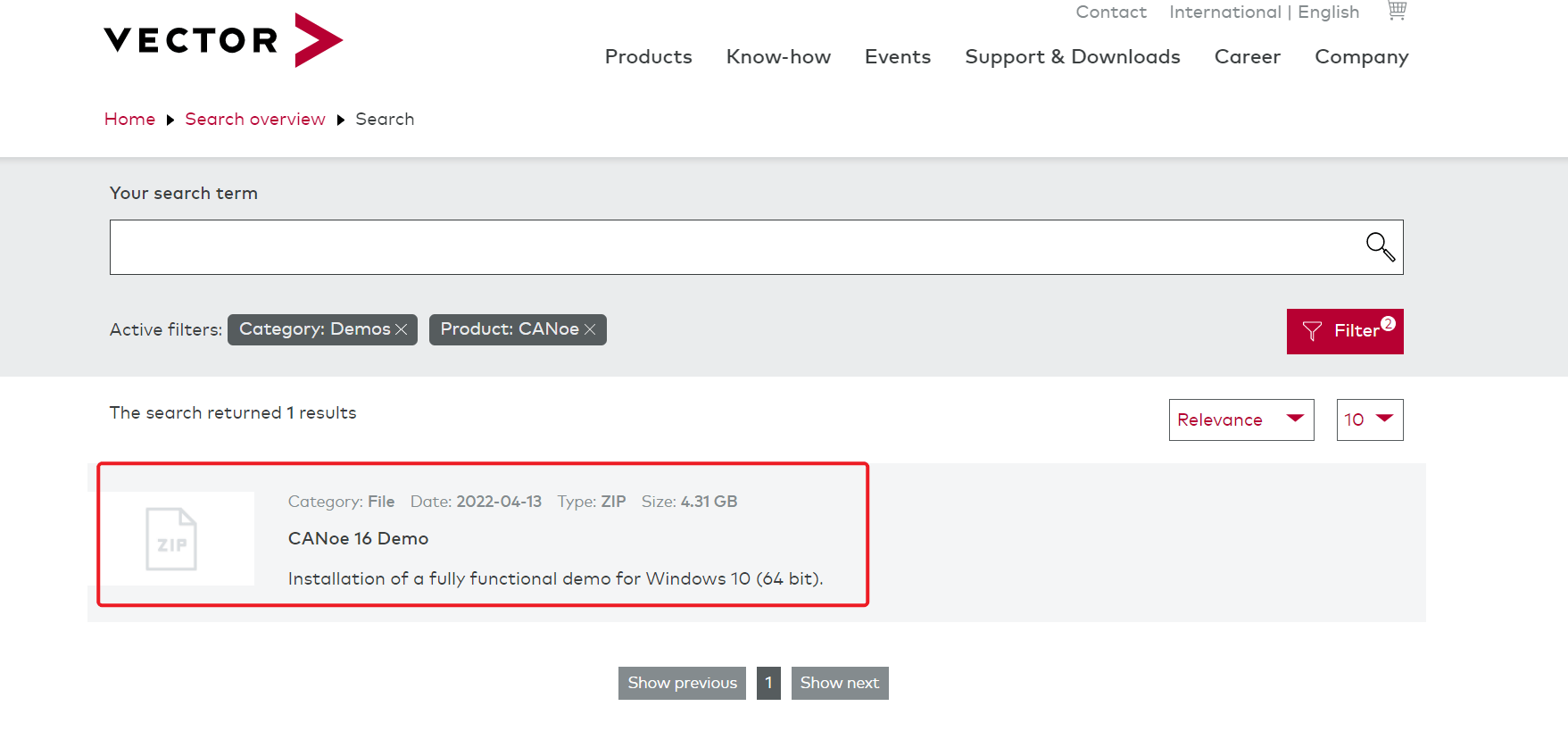The width and height of the screenshot is (1568, 731).
Task: Click the magnifying glass search icon
Action: pyautogui.click(x=1380, y=246)
